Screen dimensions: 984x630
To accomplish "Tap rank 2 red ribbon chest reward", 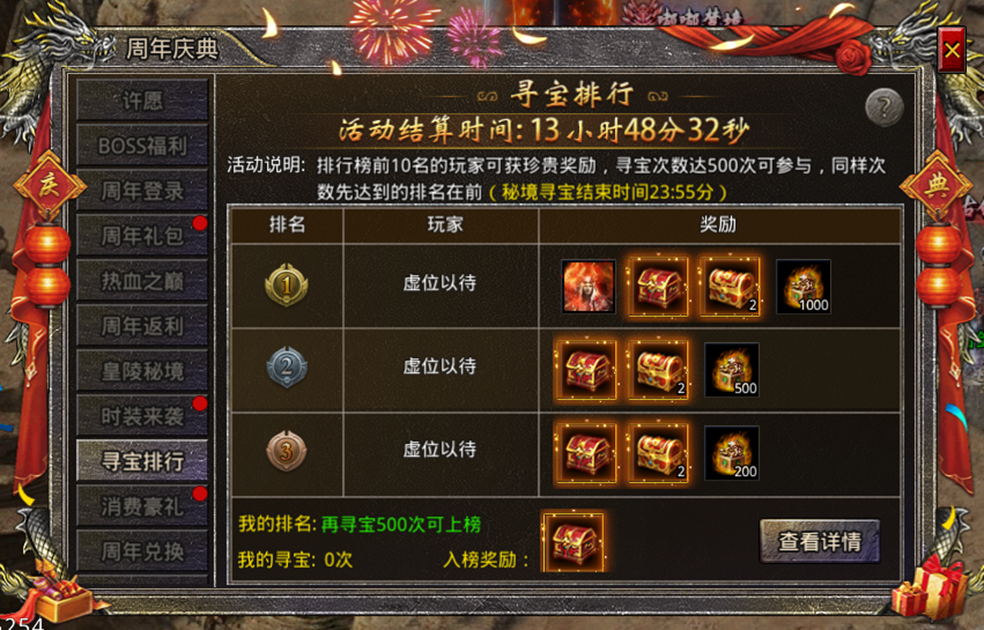I will tap(586, 370).
